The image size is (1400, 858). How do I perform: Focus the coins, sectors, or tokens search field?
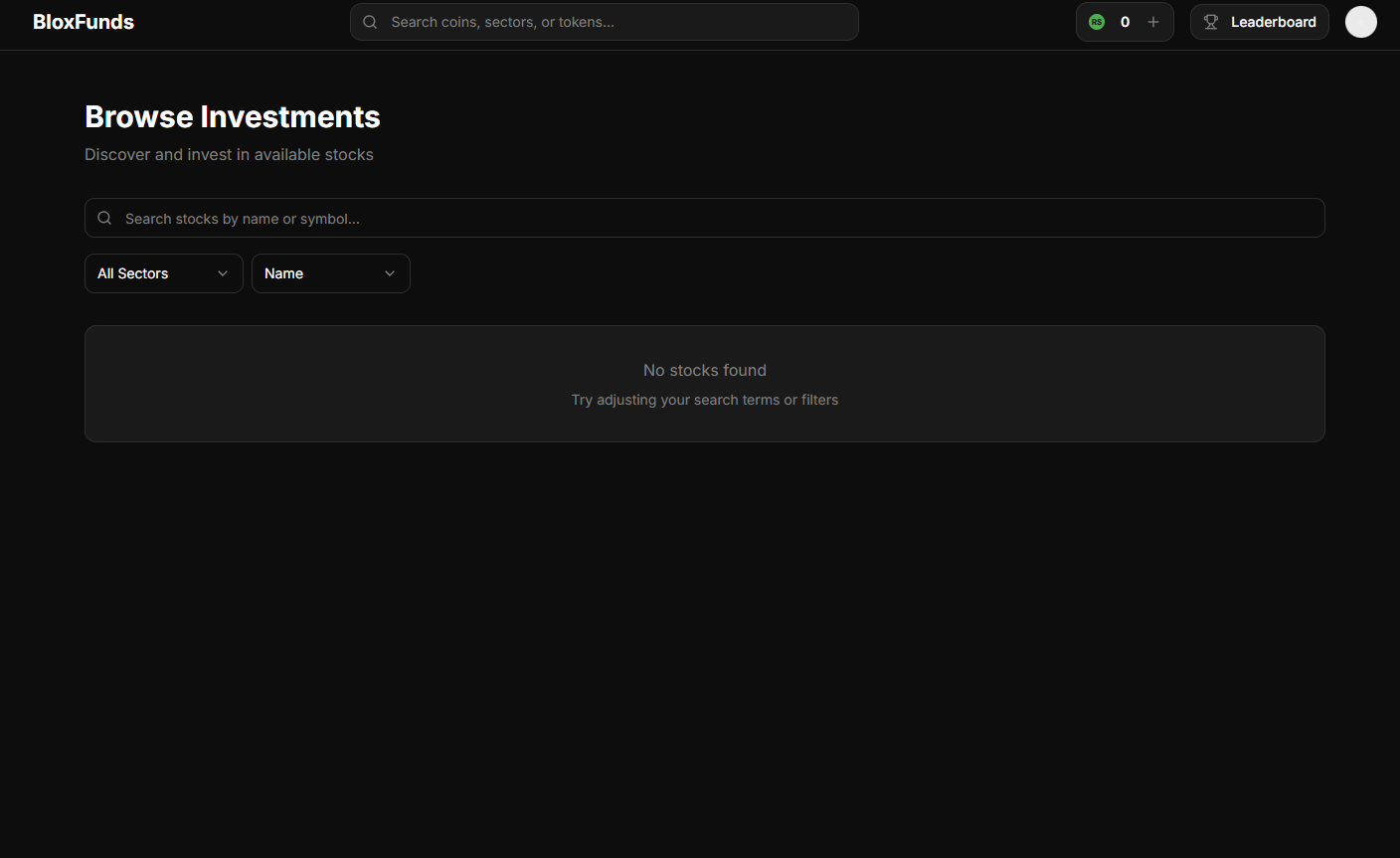pyautogui.click(x=616, y=22)
